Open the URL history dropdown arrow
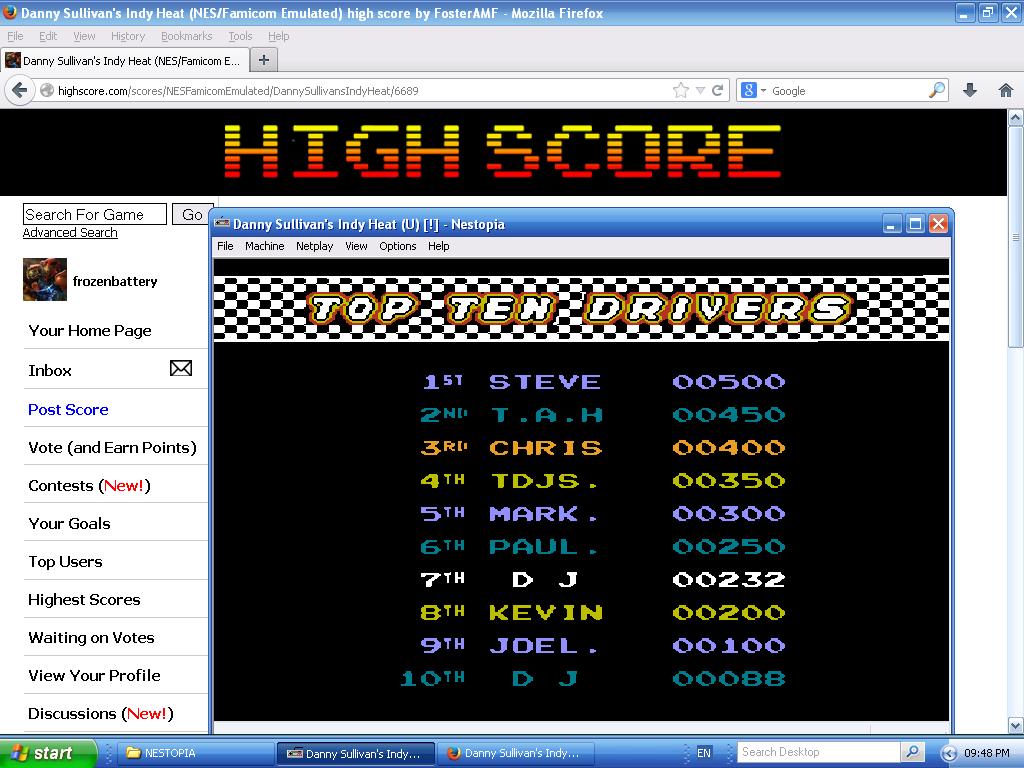The image size is (1024, 768). click(x=700, y=91)
